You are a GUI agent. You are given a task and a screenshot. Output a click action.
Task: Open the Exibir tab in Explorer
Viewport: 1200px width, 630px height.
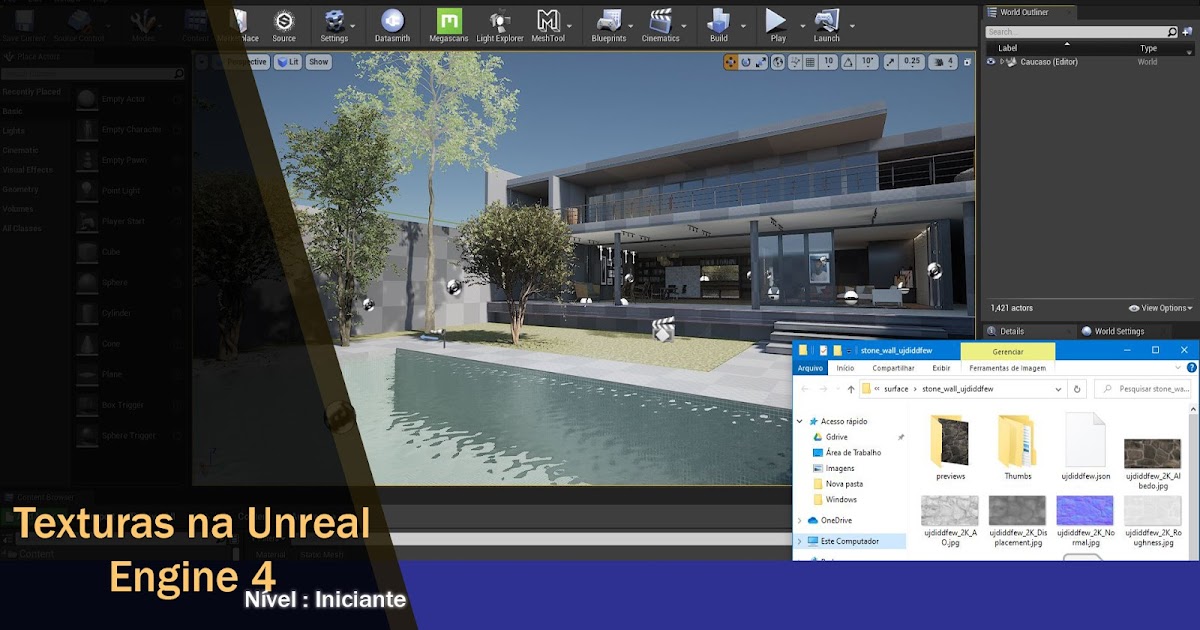(941, 368)
